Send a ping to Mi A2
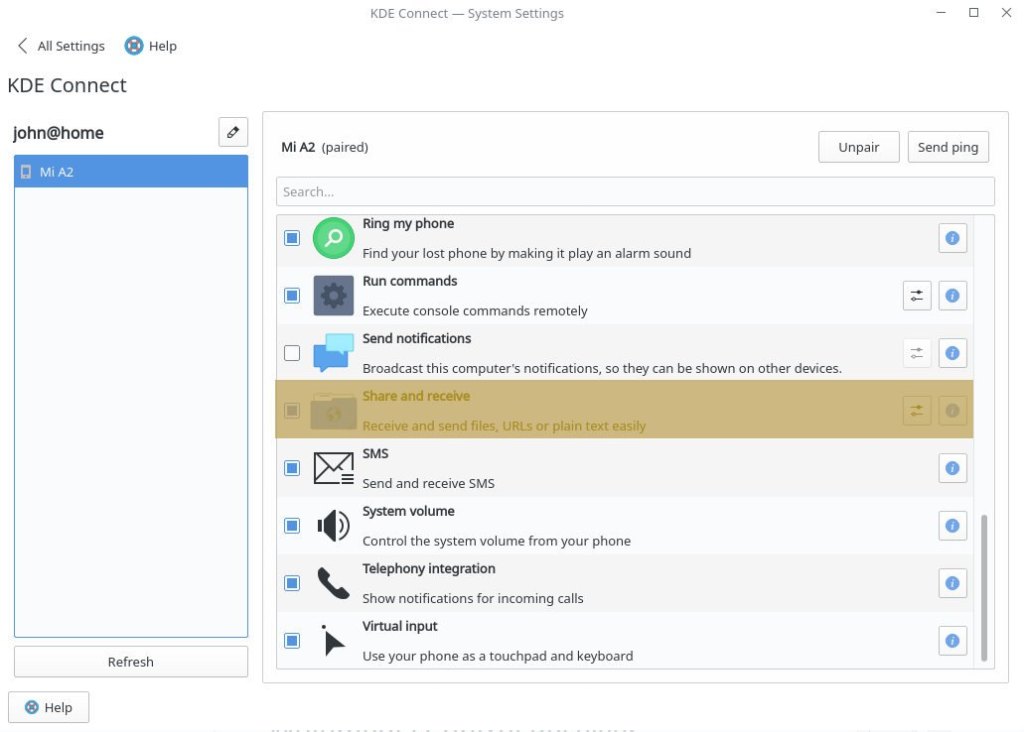The width and height of the screenshot is (1024, 732). click(x=947, y=146)
